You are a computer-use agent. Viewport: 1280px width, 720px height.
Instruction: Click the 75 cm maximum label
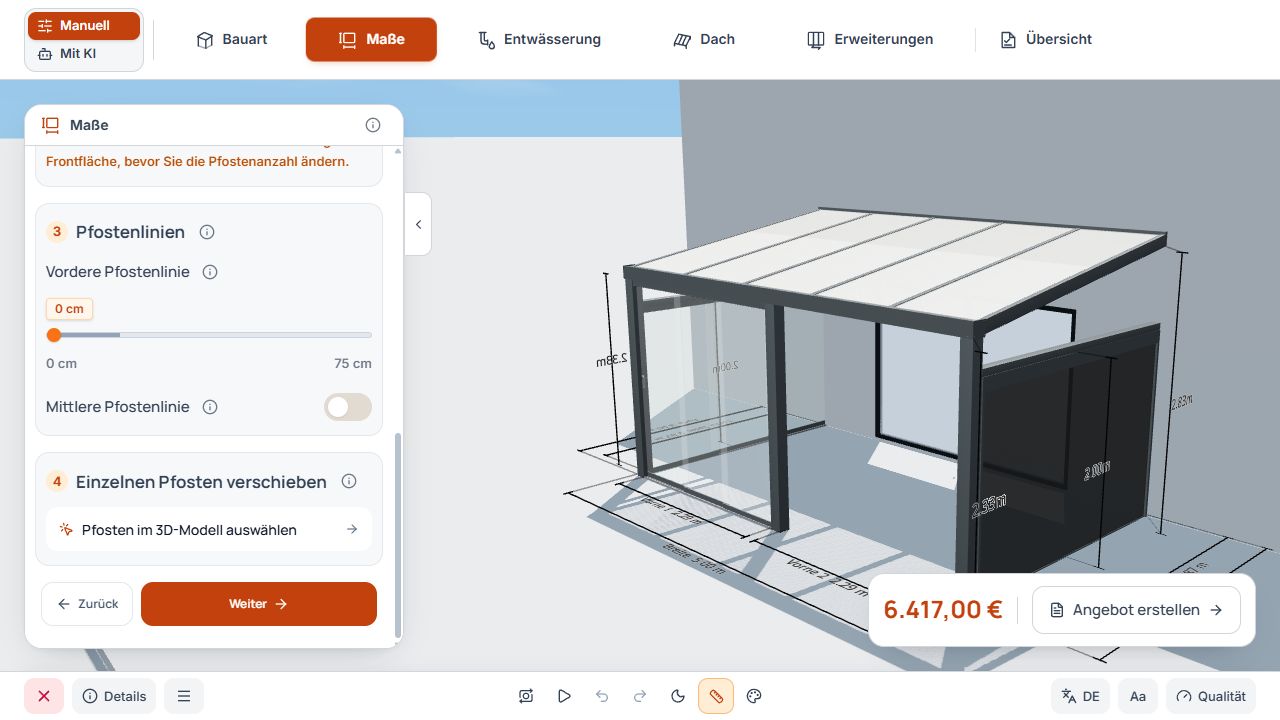click(353, 363)
